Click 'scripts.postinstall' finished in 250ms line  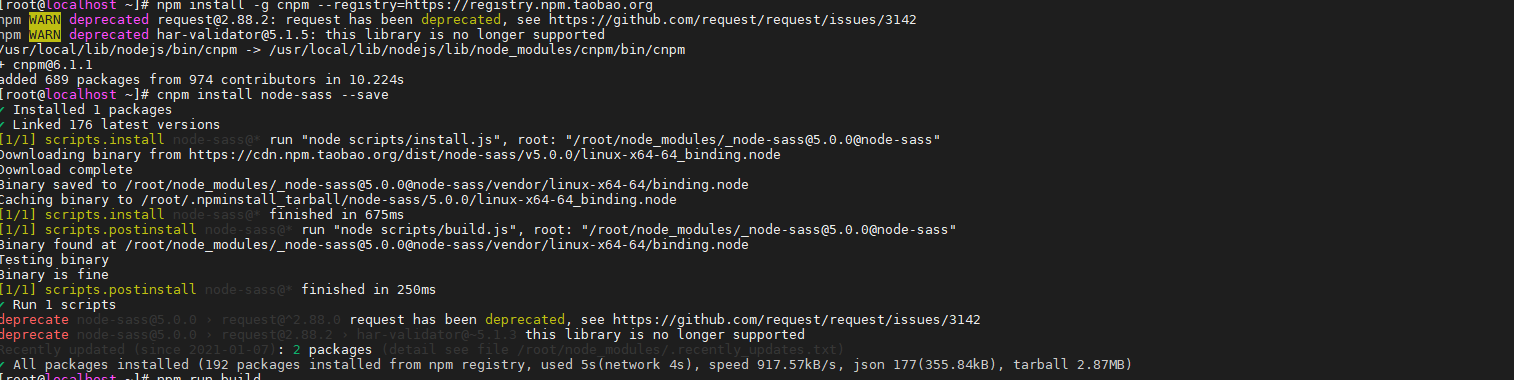218,290
